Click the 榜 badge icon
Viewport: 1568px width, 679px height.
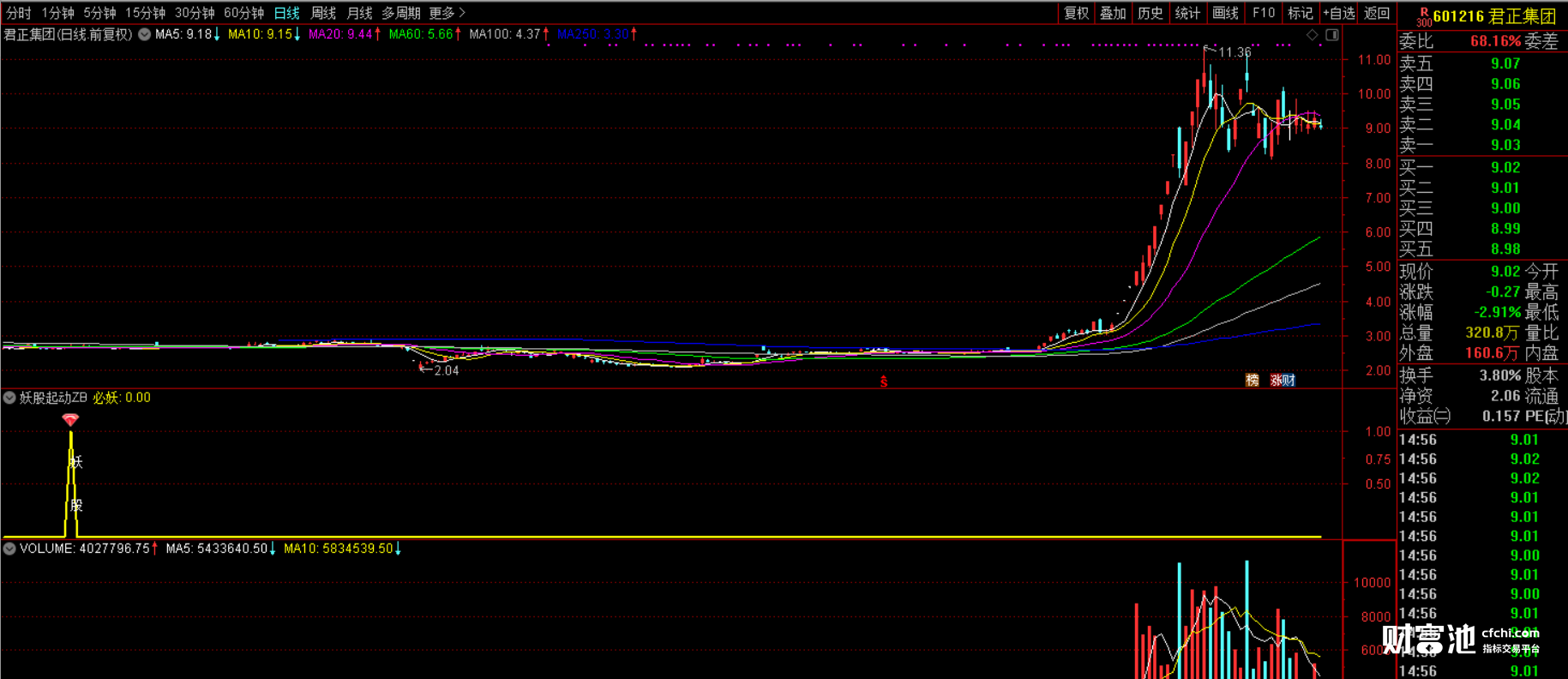[x=1252, y=380]
